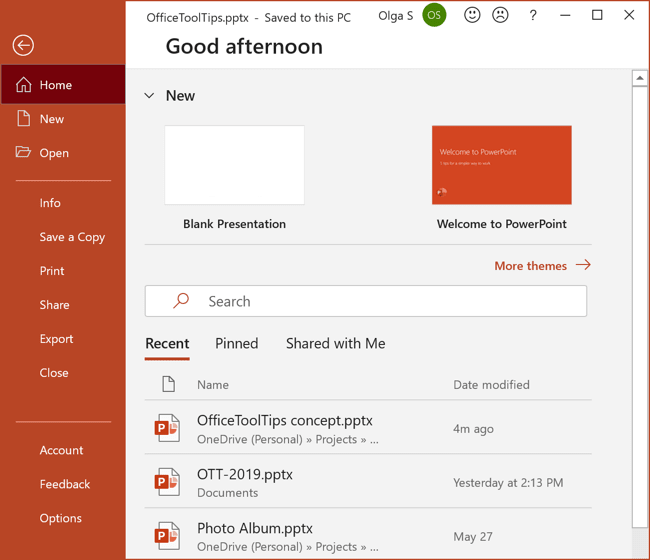Click PowerPoint file icon for OTT-2019.pptx
Image resolution: width=650 pixels, height=560 pixels.
[x=167, y=482]
